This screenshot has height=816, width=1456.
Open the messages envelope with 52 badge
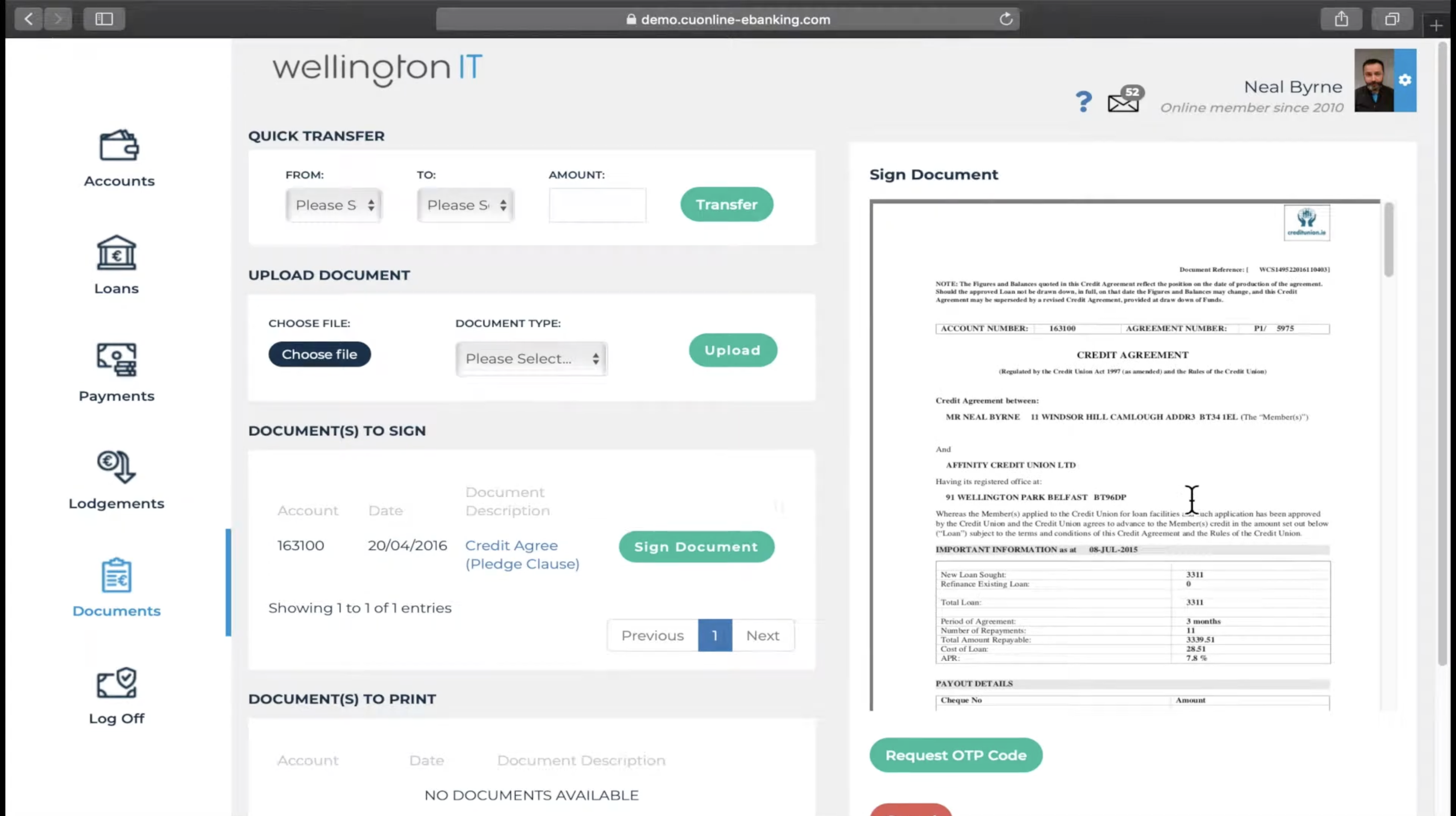coord(1124,101)
